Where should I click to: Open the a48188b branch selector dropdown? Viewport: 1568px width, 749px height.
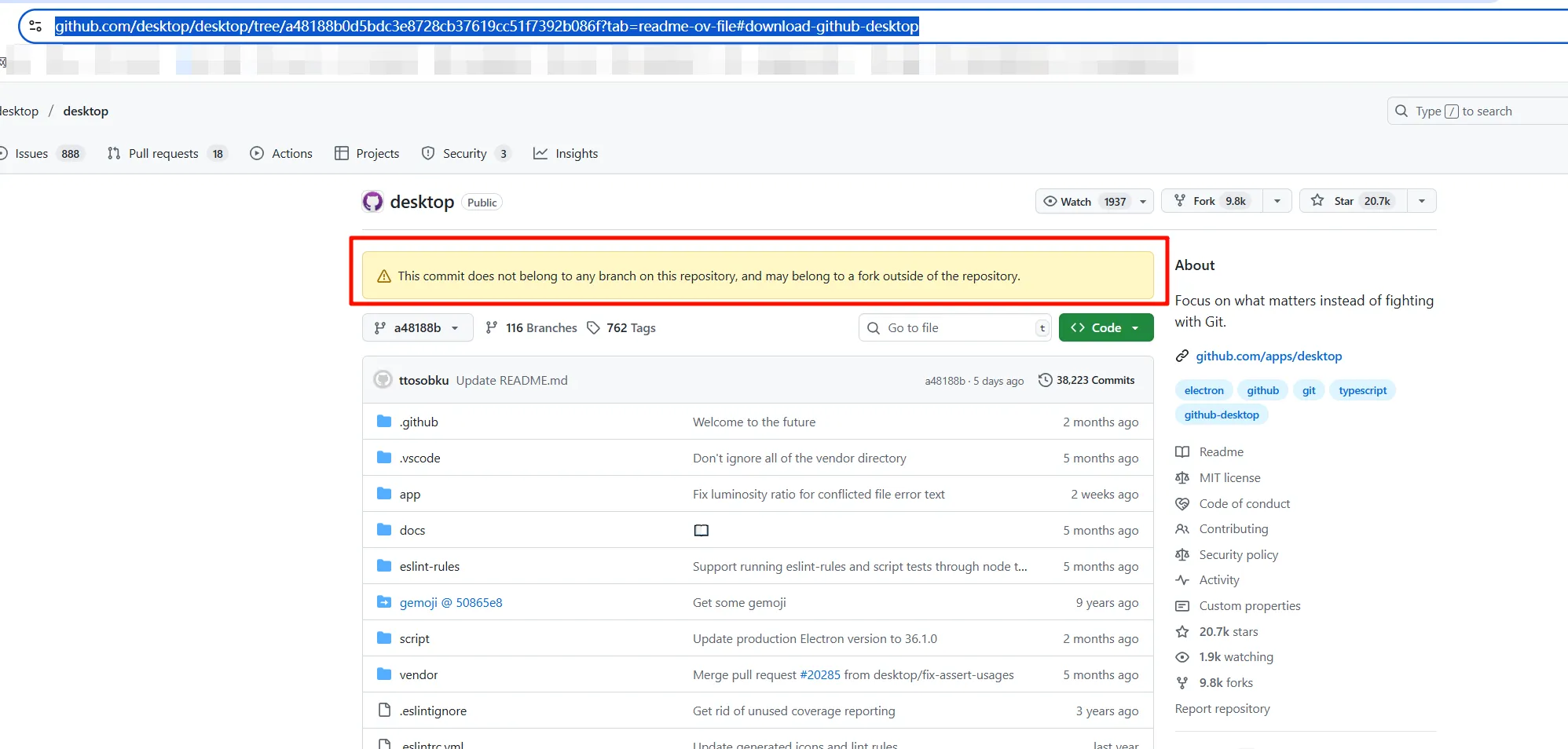(417, 327)
